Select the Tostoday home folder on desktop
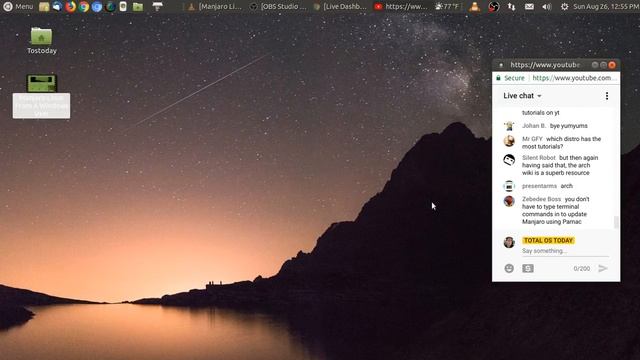 point(42,40)
